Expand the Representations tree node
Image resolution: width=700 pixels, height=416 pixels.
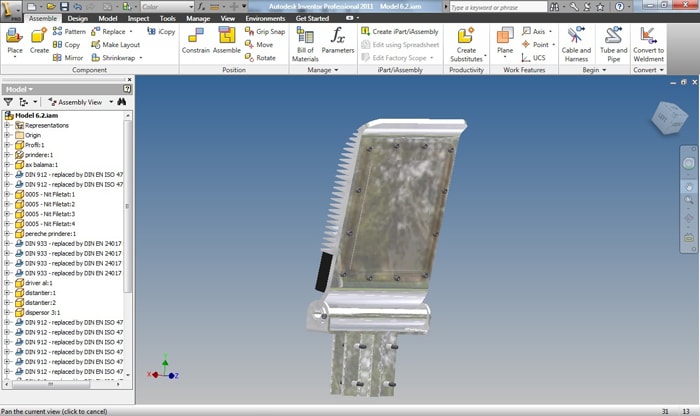(x=8, y=125)
